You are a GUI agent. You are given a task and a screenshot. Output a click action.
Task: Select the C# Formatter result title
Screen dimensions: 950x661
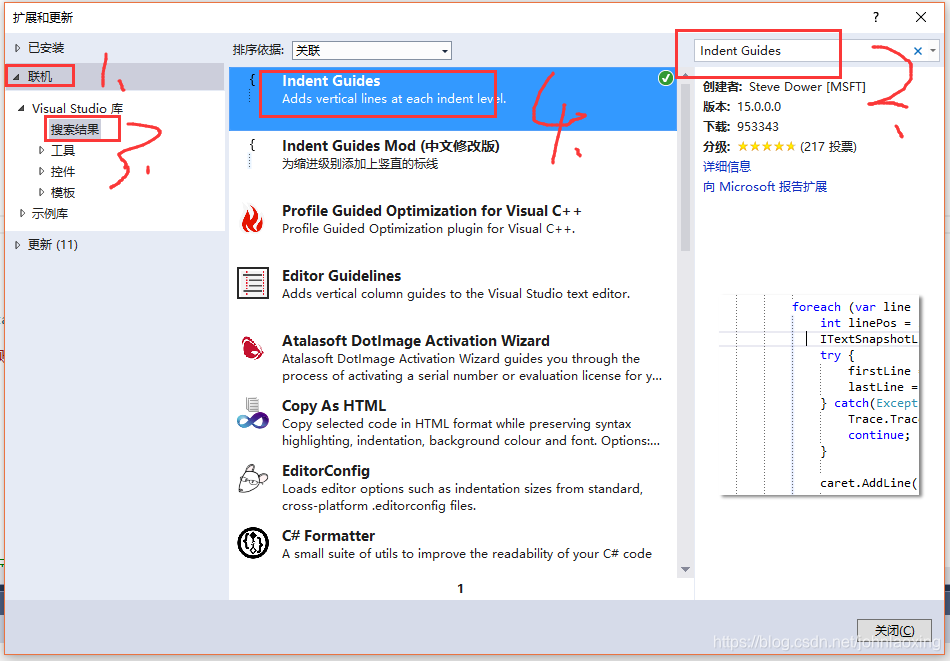coord(328,536)
